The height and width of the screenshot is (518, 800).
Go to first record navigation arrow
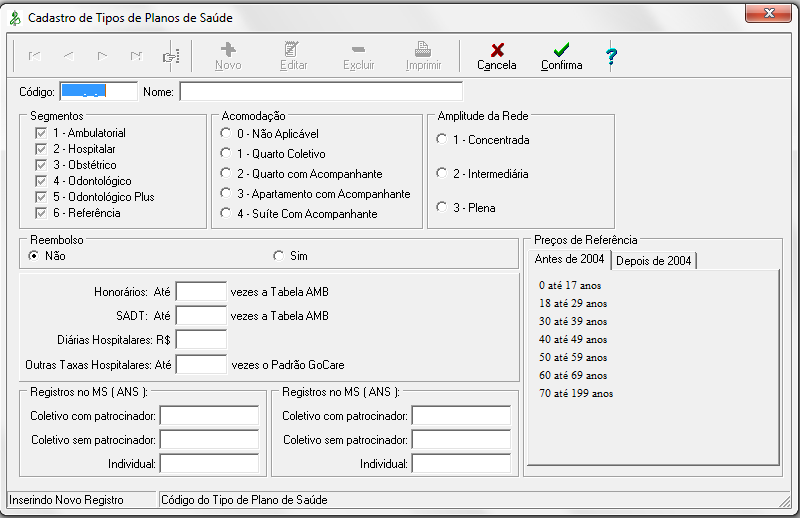click(35, 56)
